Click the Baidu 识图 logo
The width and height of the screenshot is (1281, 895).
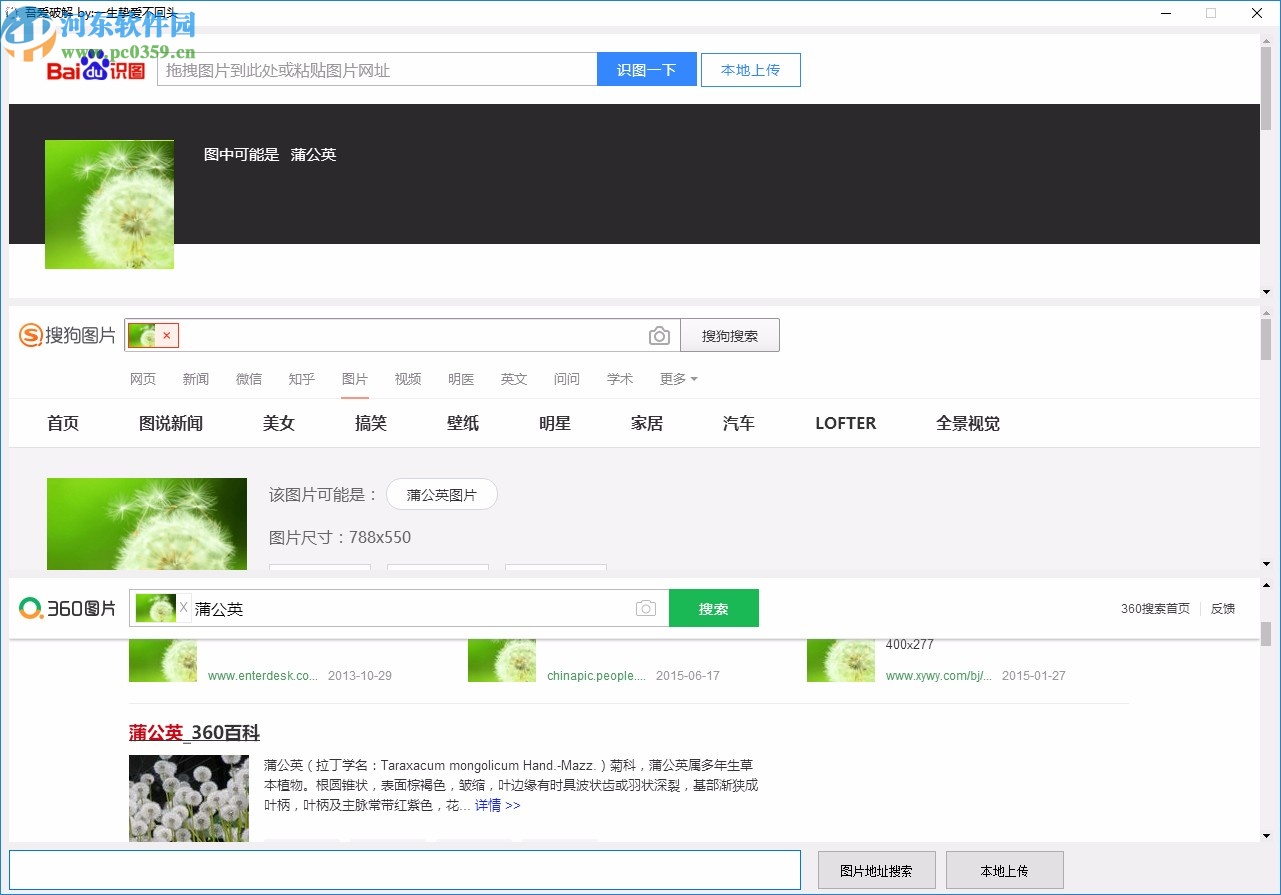click(93, 69)
